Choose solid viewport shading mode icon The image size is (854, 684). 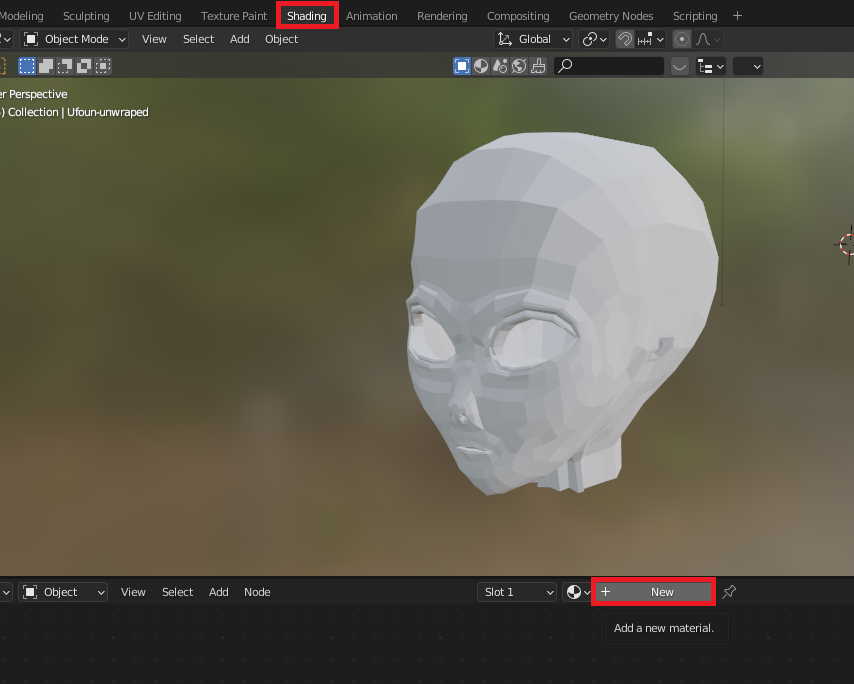[x=481, y=66]
